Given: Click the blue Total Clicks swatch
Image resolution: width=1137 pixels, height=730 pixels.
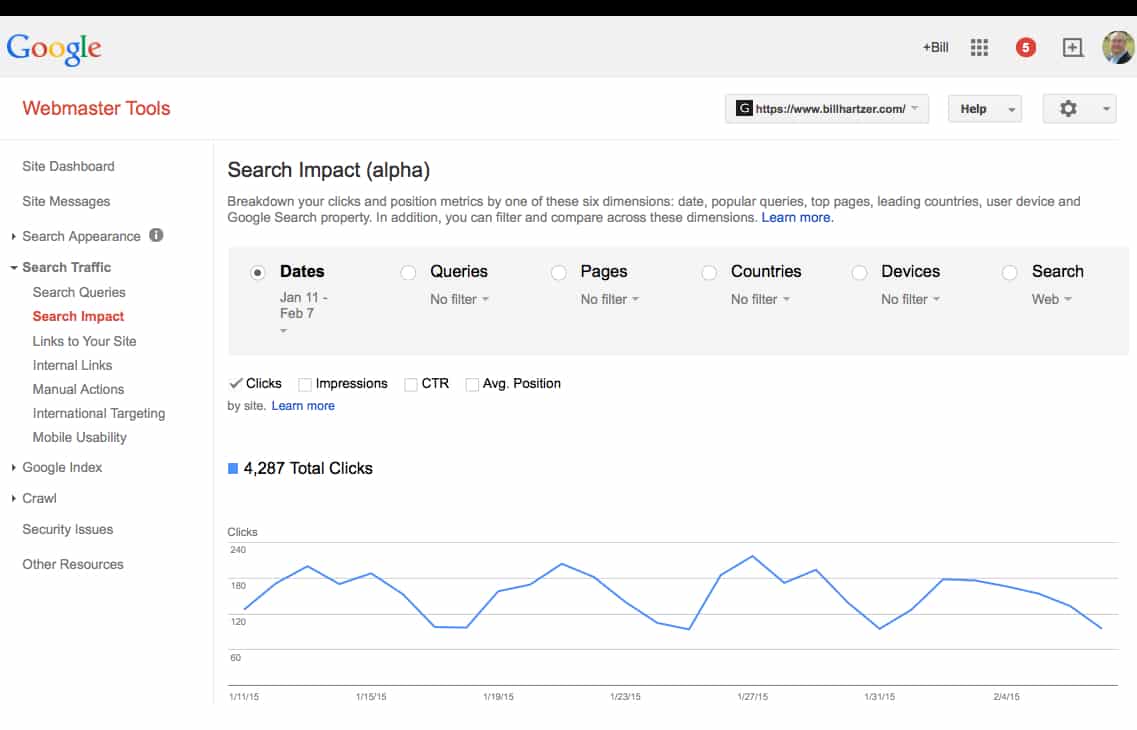Looking at the screenshot, I should point(233,468).
